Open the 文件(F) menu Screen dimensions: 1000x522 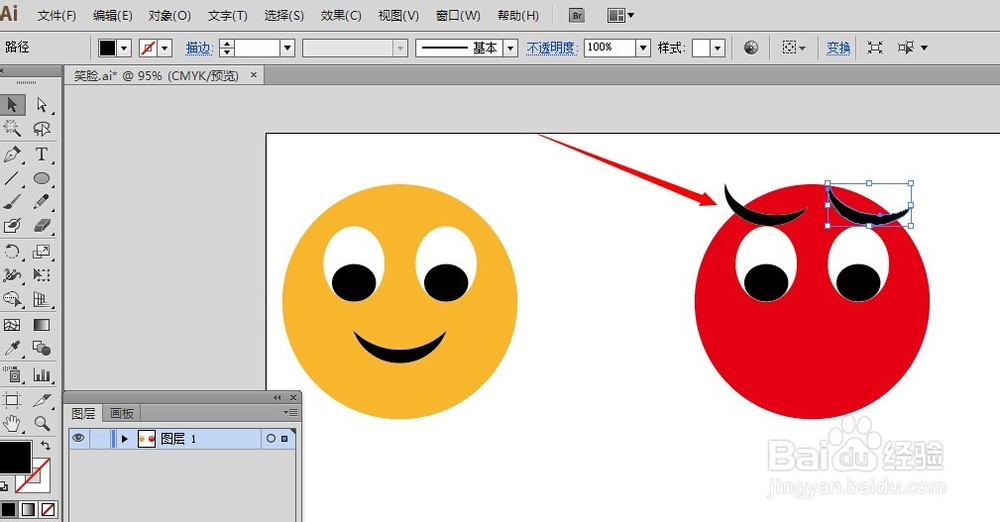(x=57, y=15)
